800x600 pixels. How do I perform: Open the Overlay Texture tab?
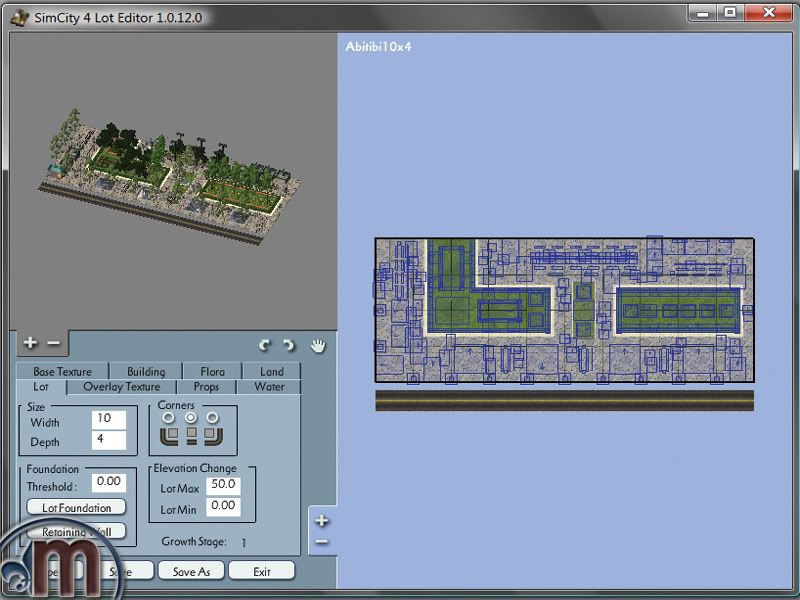click(121, 387)
